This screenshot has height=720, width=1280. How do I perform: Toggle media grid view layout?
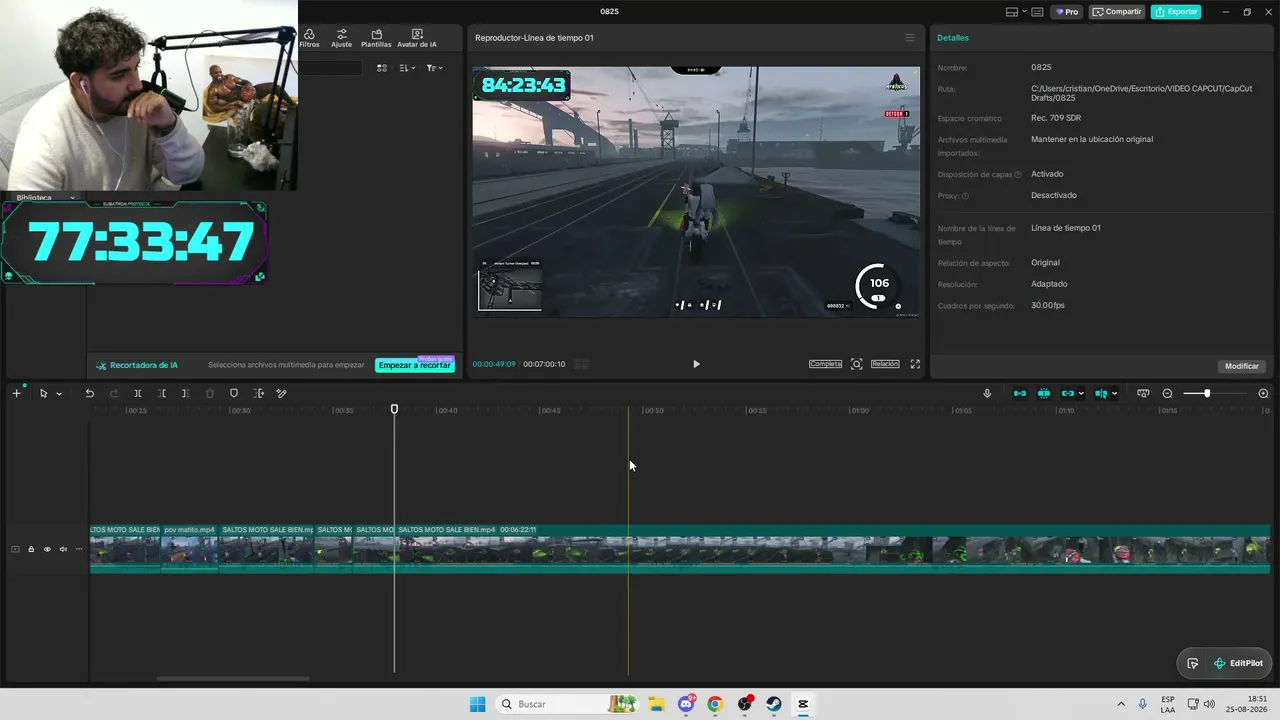pos(382,68)
